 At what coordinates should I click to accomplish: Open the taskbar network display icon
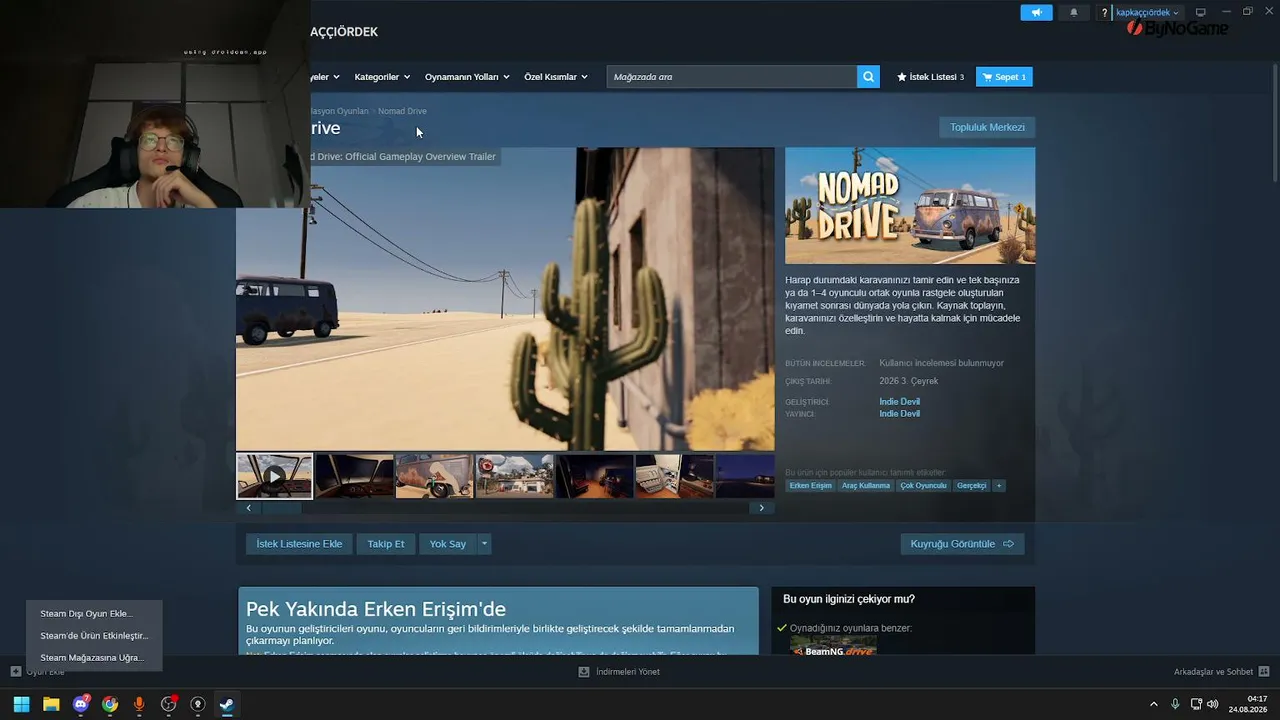1196,704
